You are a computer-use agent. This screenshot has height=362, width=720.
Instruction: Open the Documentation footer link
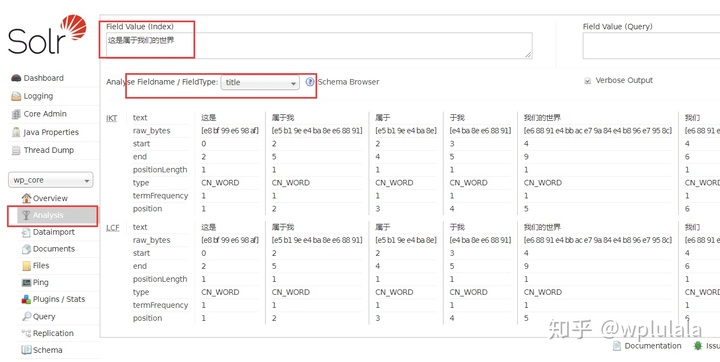[x=652, y=346]
